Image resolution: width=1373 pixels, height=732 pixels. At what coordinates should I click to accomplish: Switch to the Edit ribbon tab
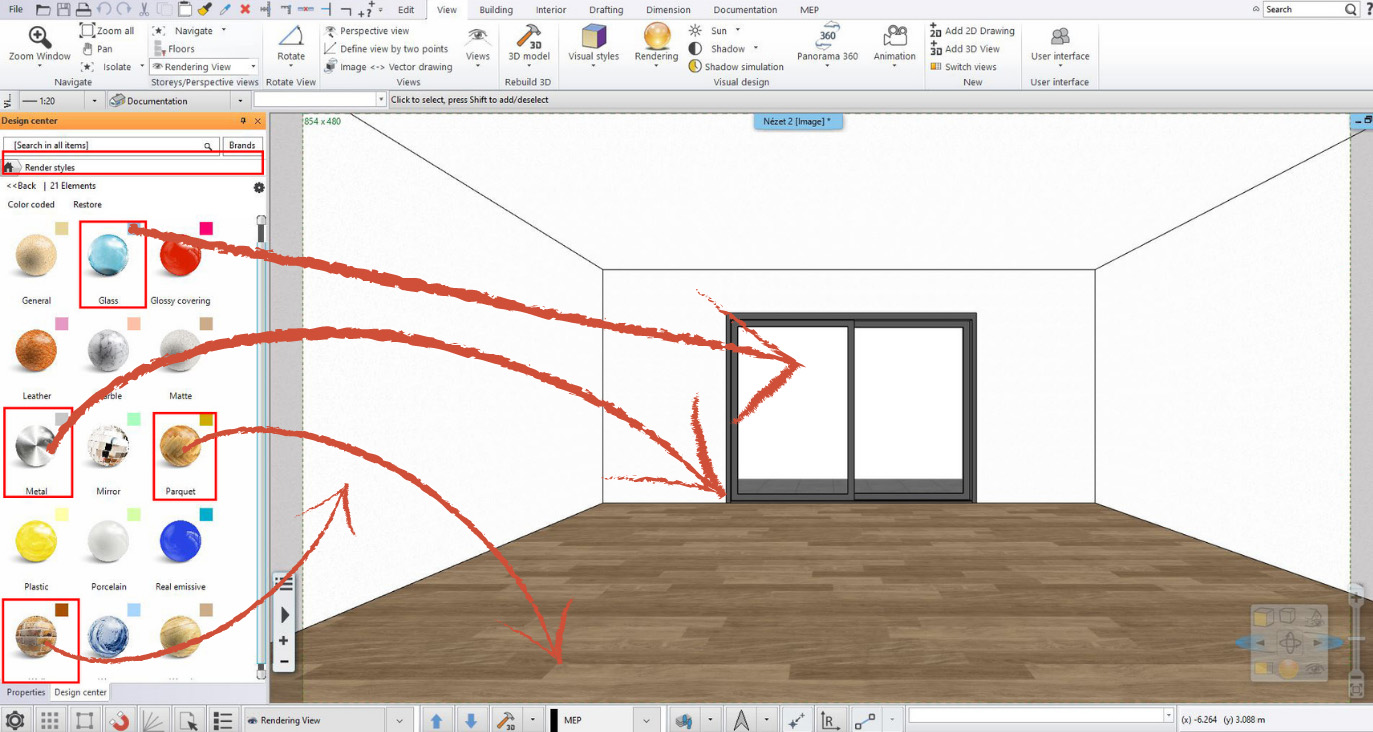pos(406,10)
